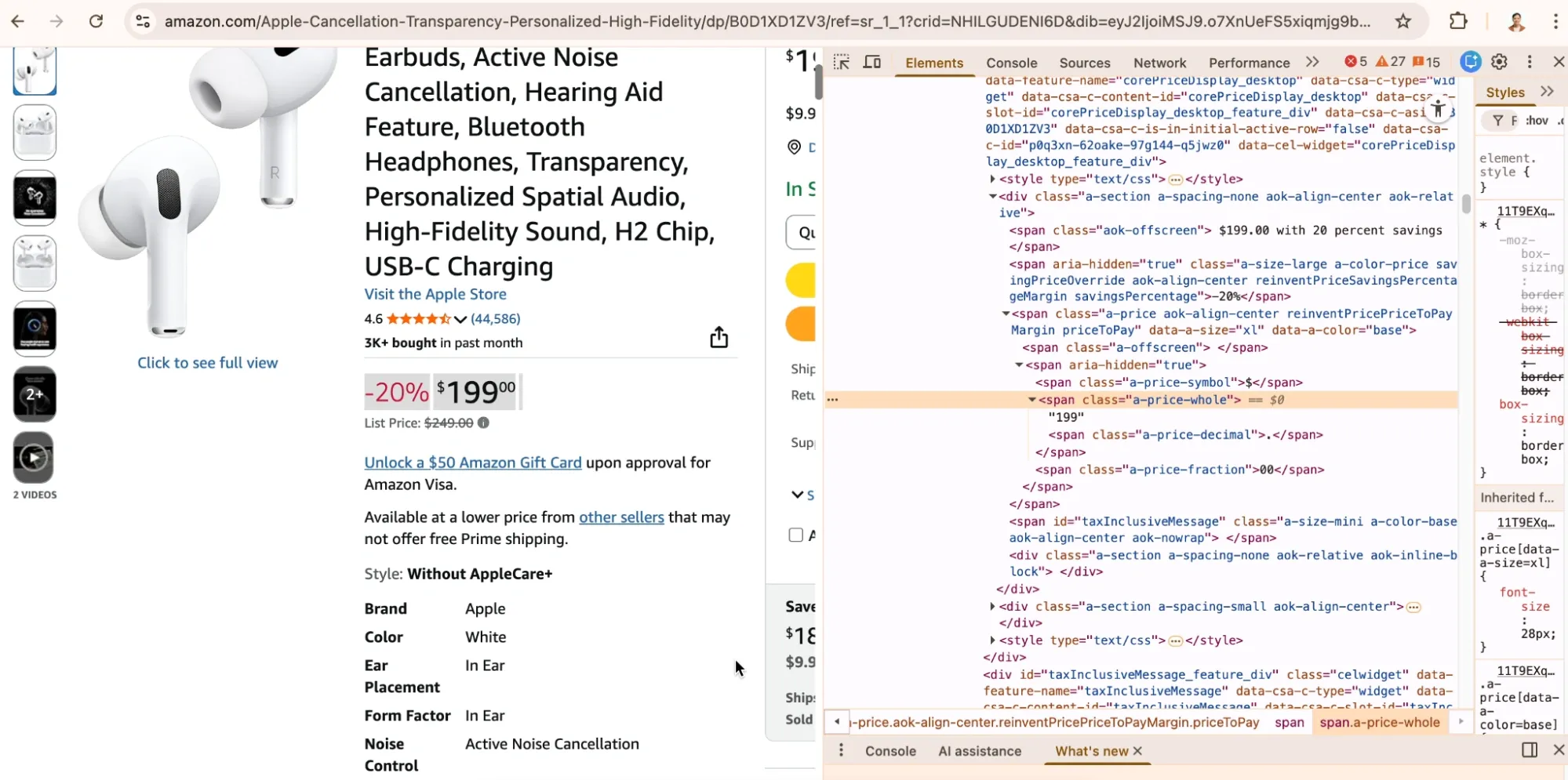The width and height of the screenshot is (1568, 780).
Task: Select the inspect element tool in DevTools
Action: (x=841, y=62)
